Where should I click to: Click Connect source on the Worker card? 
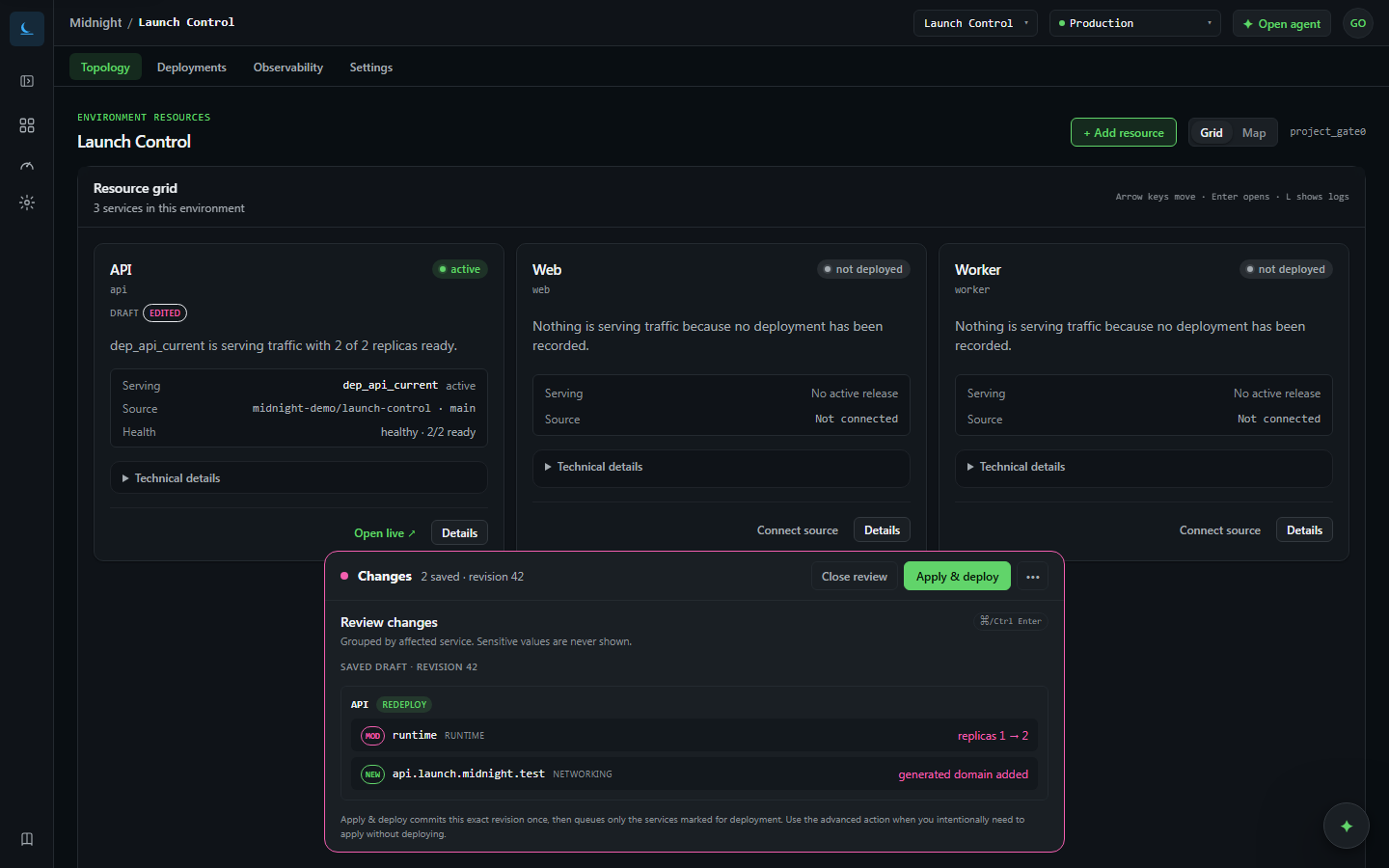pos(1220,530)
